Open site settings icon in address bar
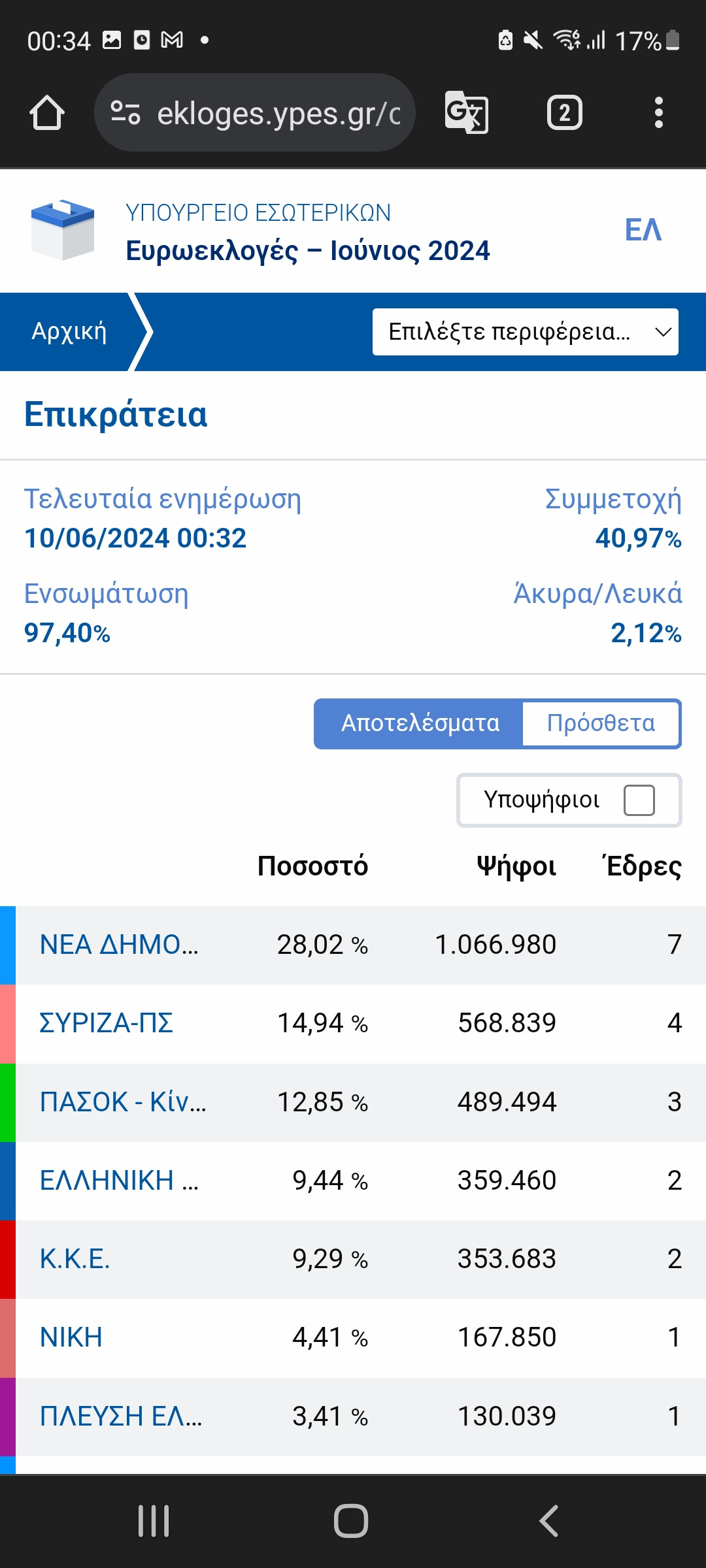 click(125, 113)
